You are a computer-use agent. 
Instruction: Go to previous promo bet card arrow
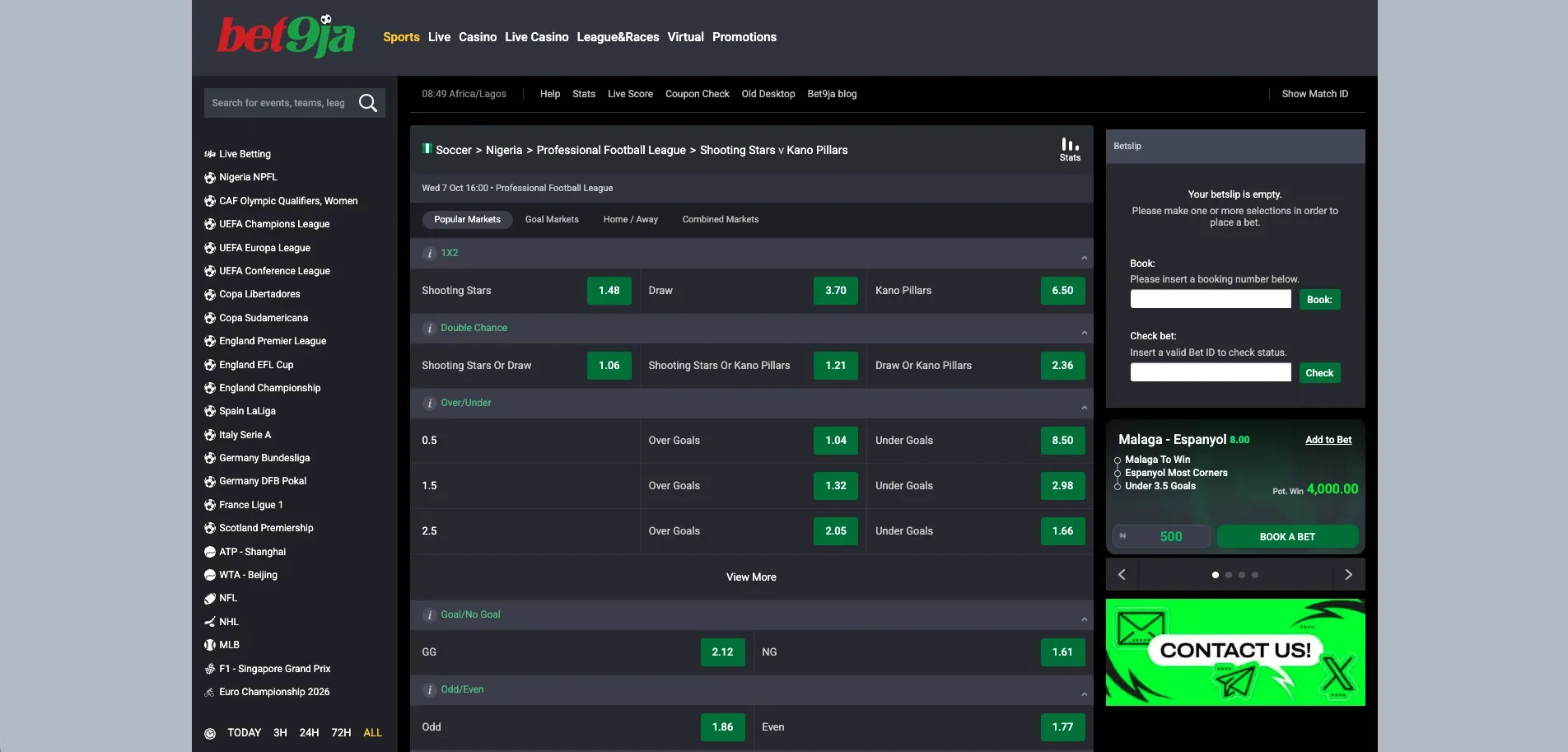point(1122,575)
